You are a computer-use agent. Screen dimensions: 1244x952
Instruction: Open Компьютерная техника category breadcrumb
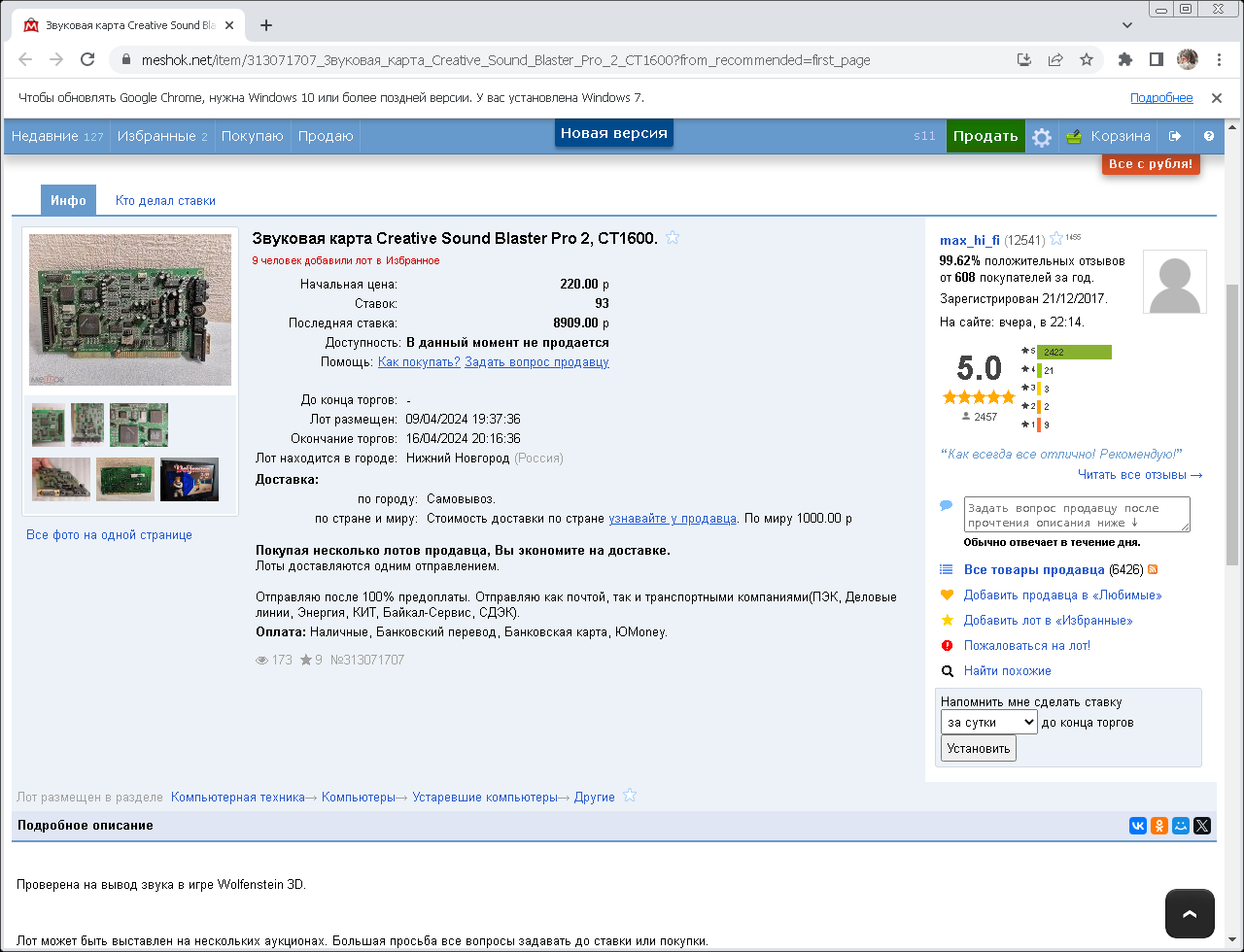coord(238,797)
